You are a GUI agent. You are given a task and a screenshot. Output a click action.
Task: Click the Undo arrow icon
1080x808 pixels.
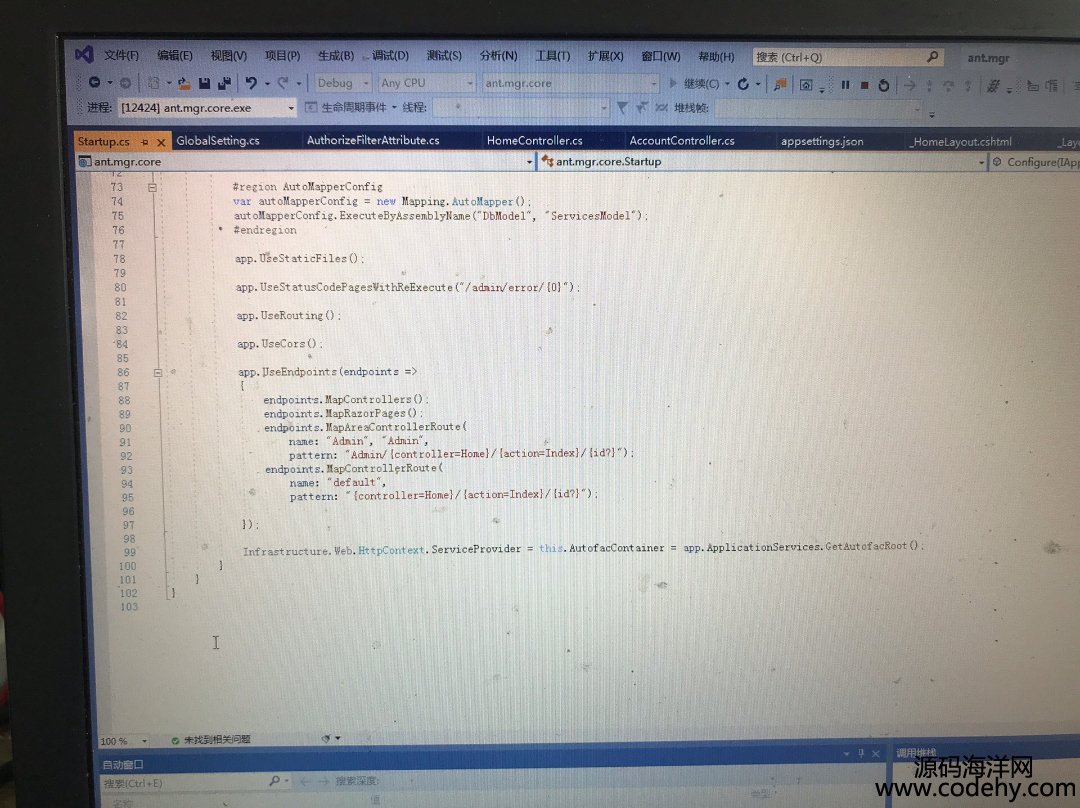[251, 83]
